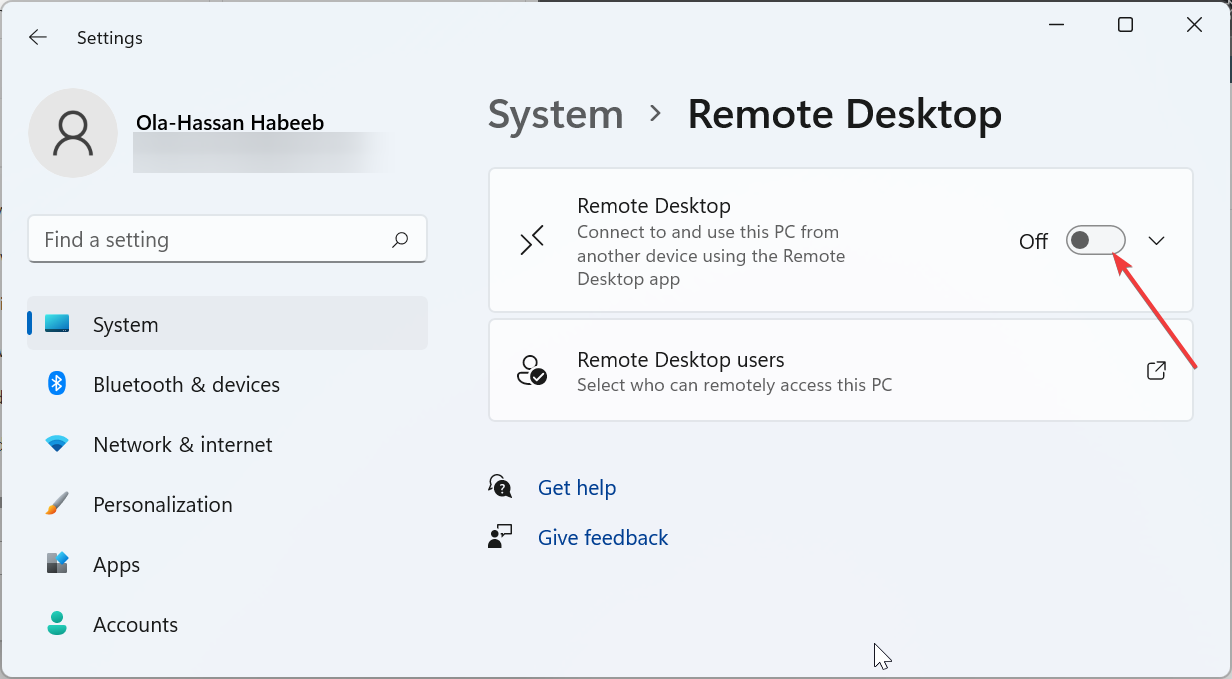
Task: Click the Network Wi-Fi icon in sidebar
Action: point(57,444)
